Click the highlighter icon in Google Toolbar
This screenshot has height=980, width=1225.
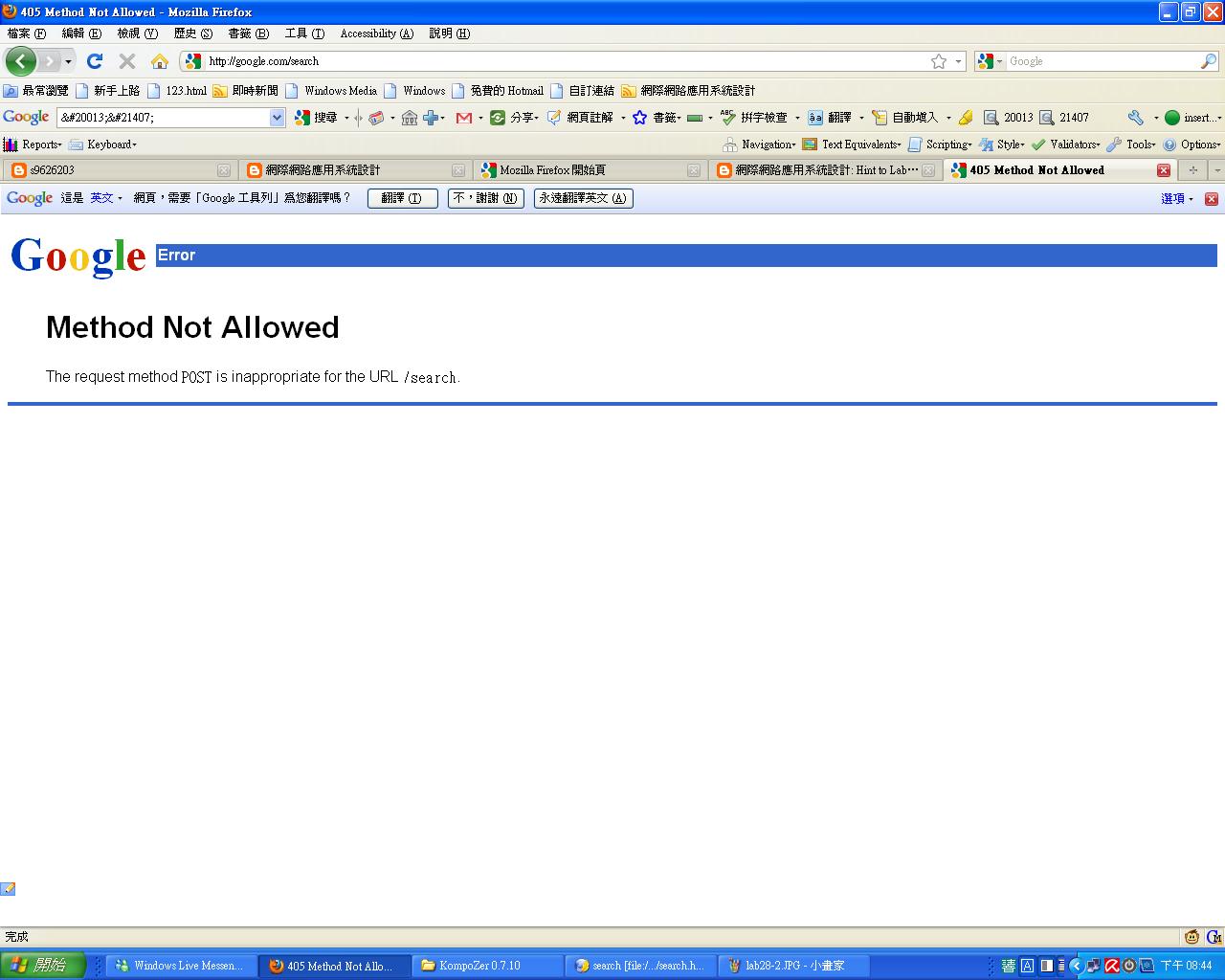pyautogui.click(x=965, y=118)
